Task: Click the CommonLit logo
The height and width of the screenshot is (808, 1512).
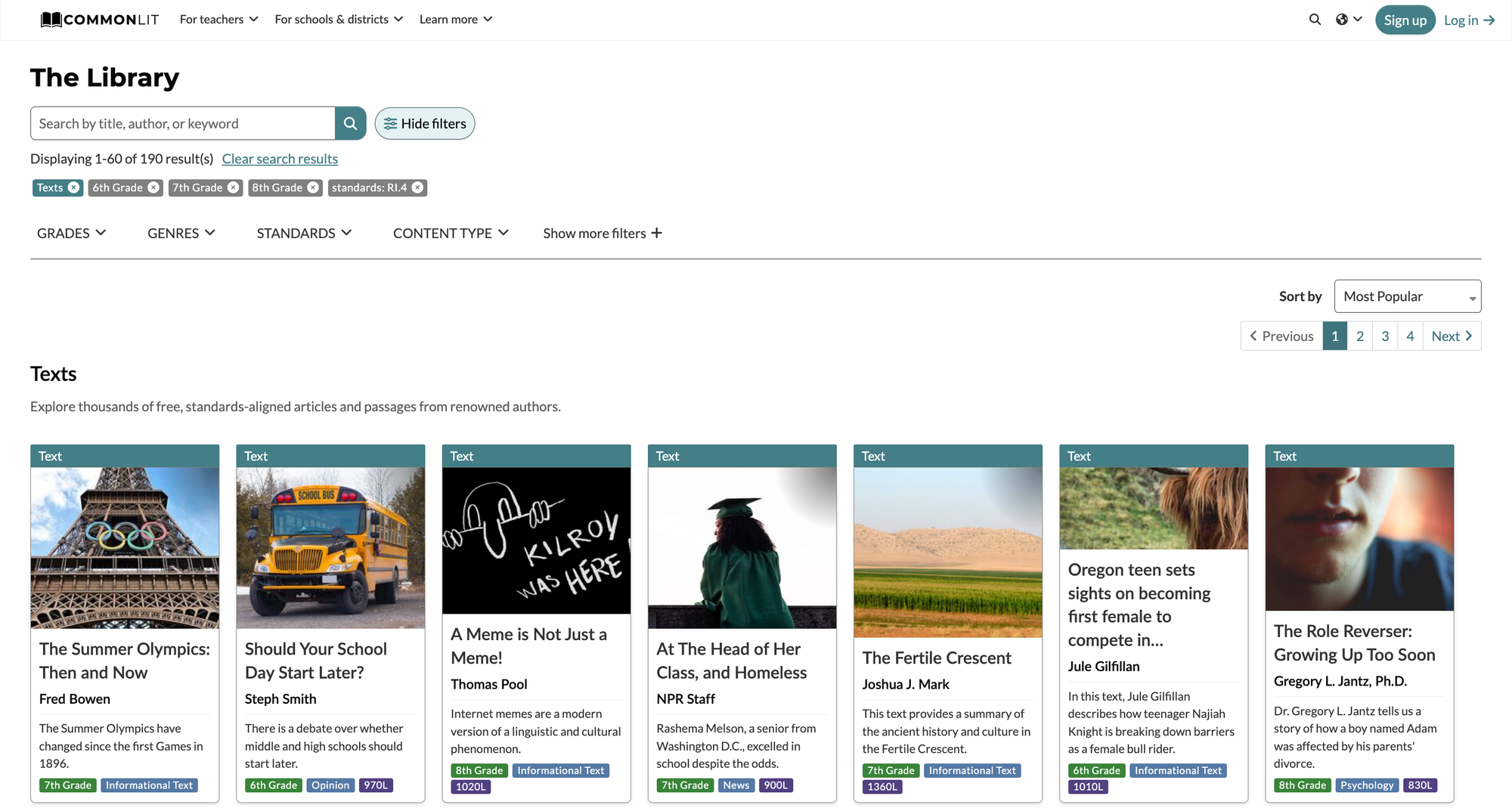Action: click(100, 20)
